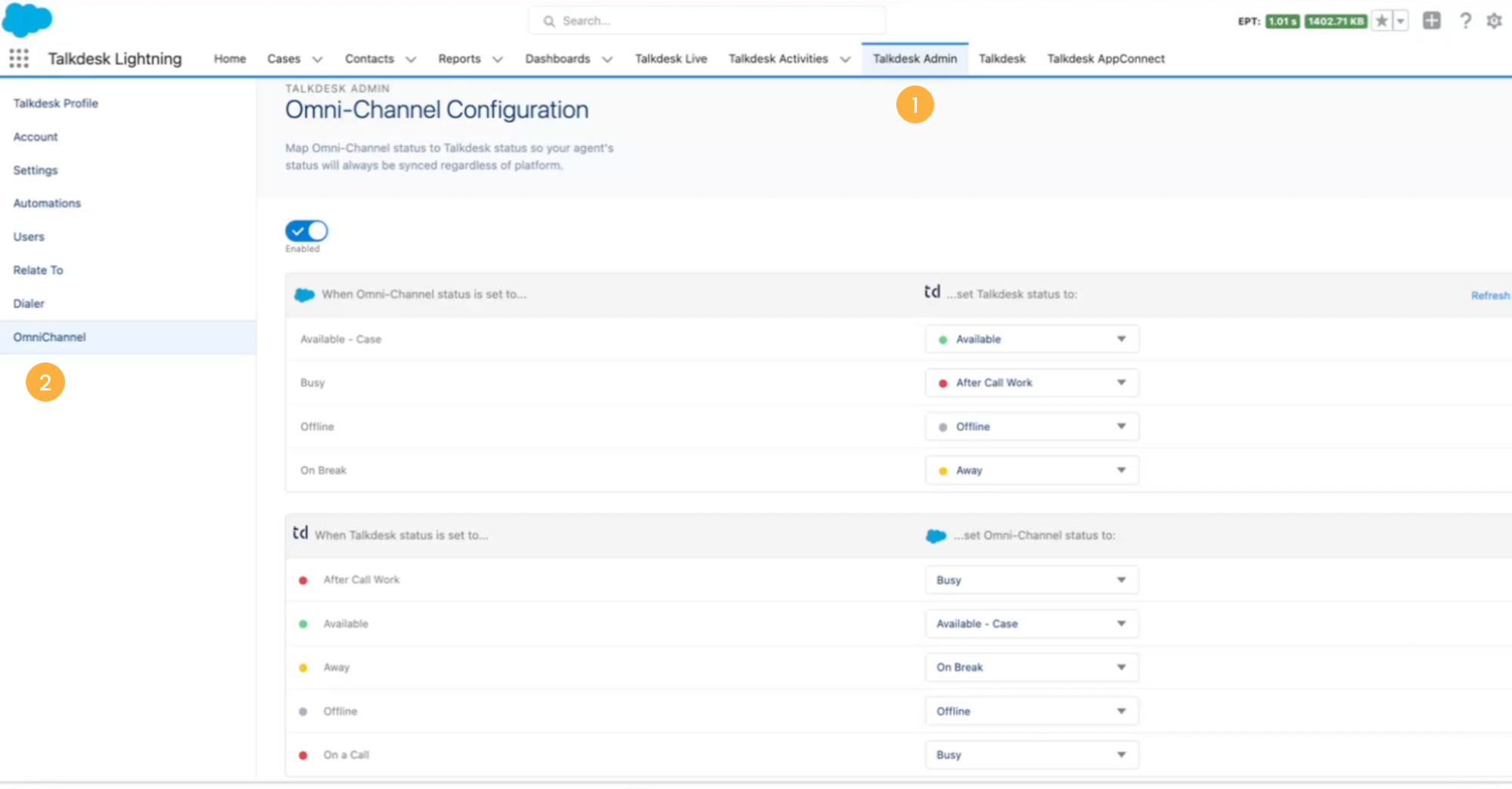The image size is (1512, 789).
Task: Open Talkdesk Profile in the sidebar
Action: [56, 104]
